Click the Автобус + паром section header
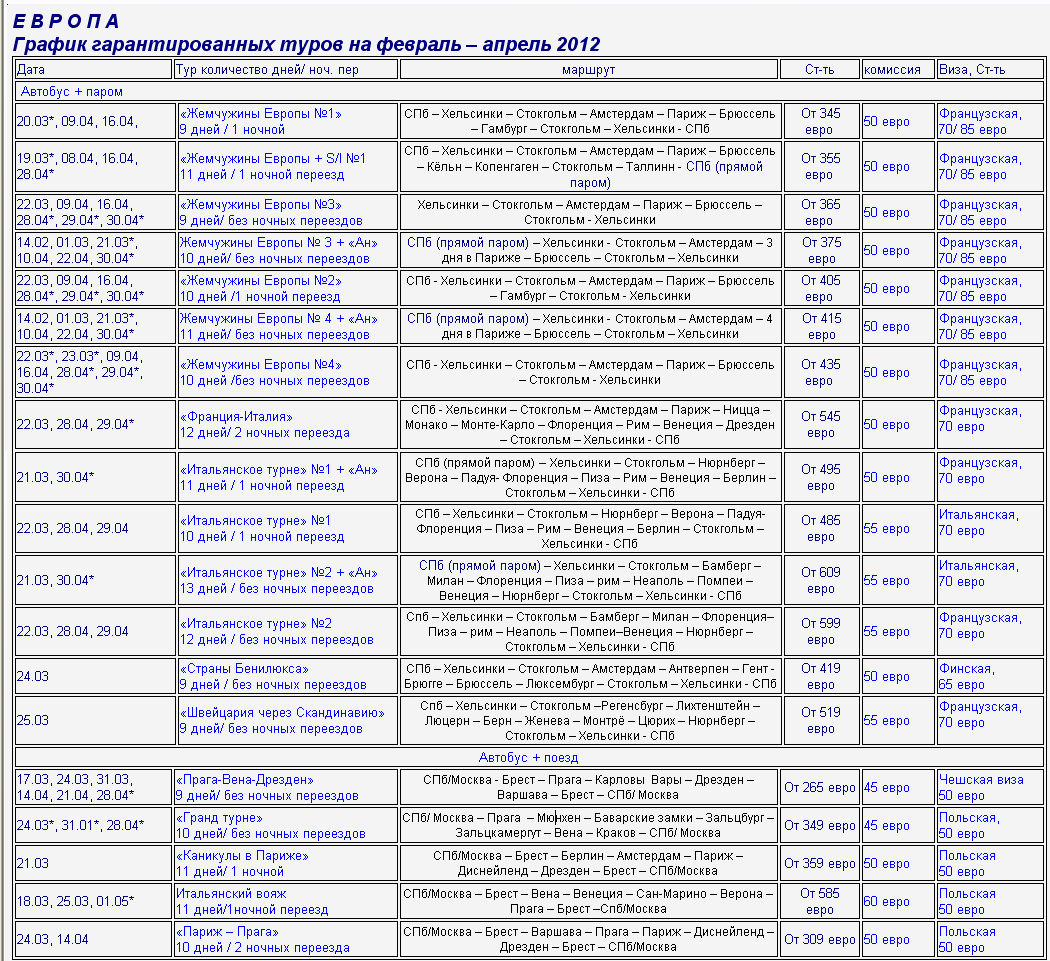The width and height of the screenshot is (1050, 961). 72,92
